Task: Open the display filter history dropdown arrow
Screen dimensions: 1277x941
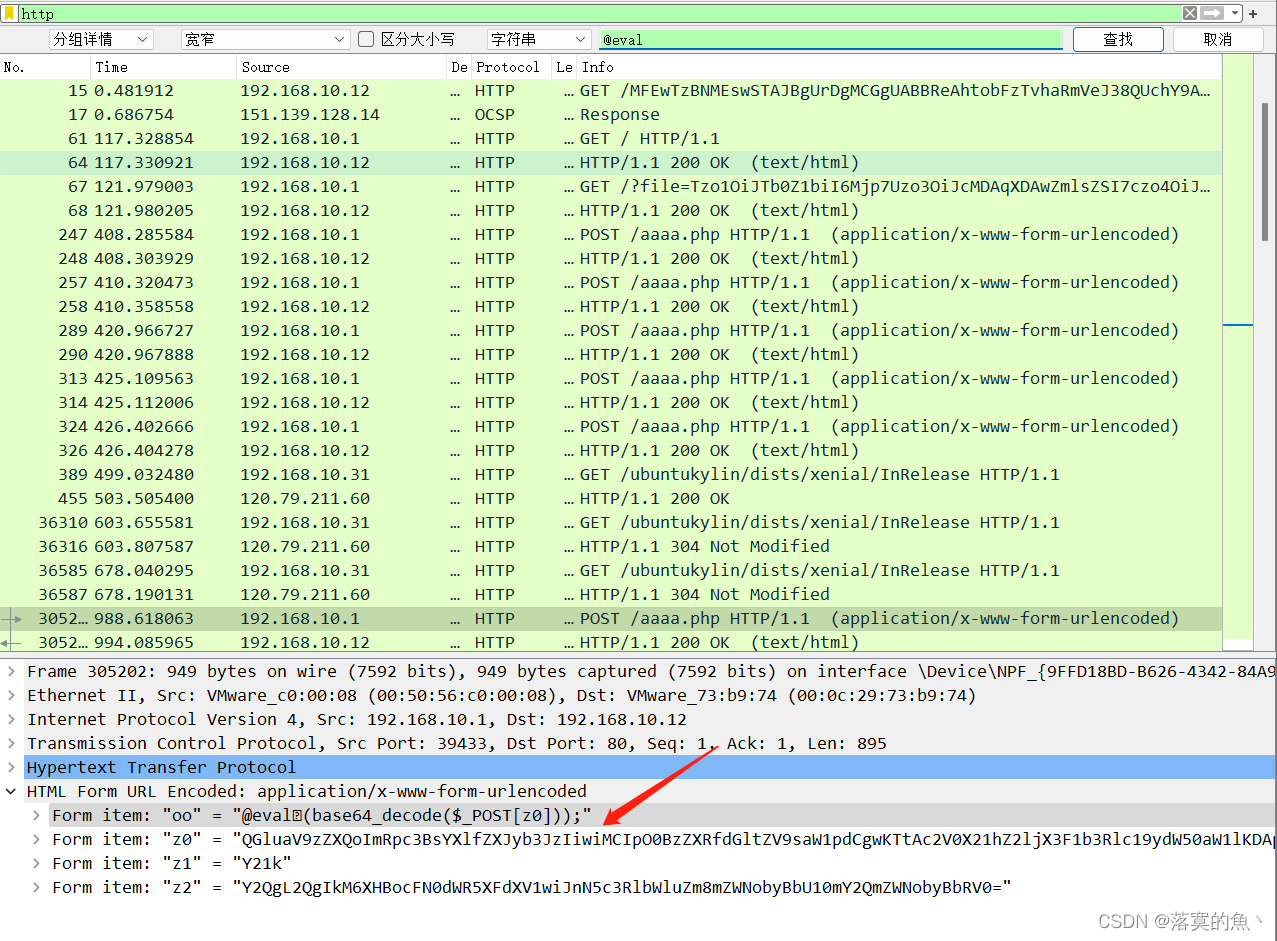Action: click(x=1235, y=14)
